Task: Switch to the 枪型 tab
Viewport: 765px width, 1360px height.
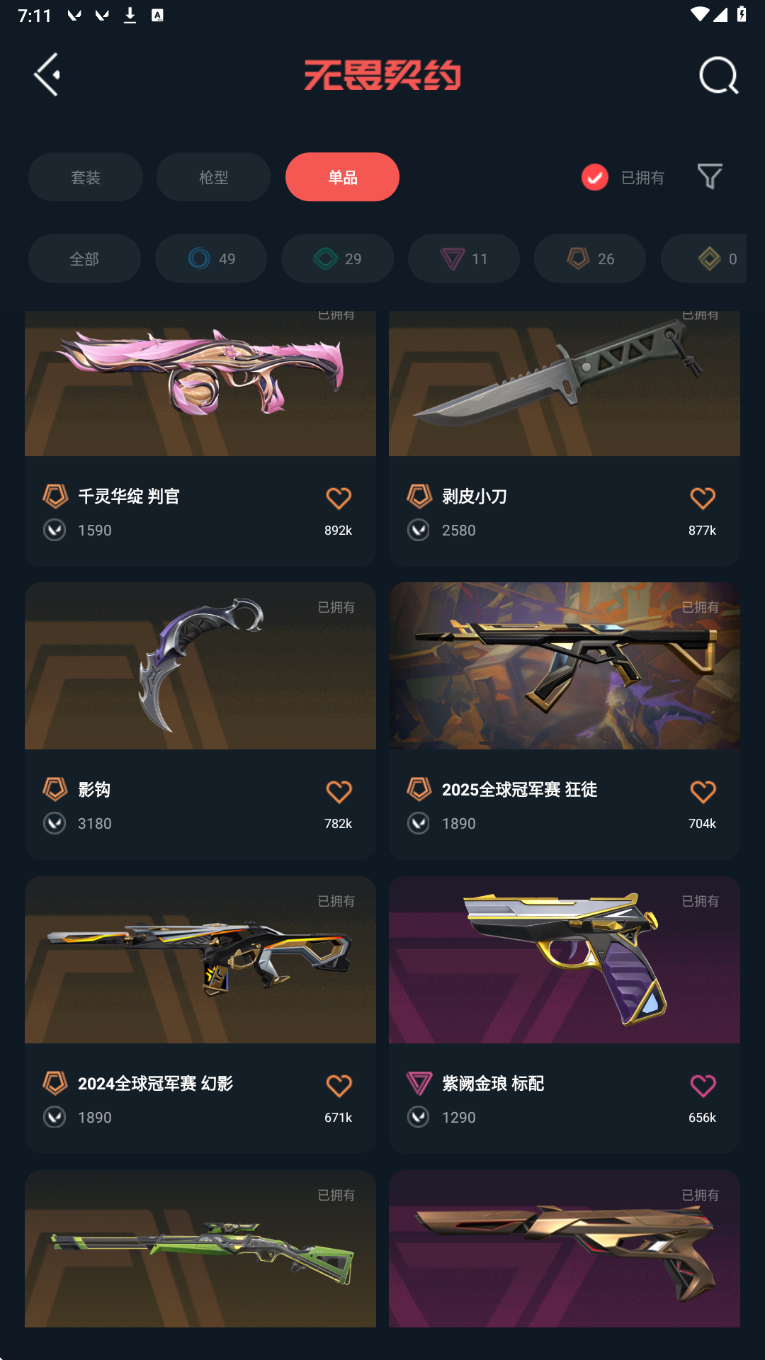Action: tap(213, 177)
